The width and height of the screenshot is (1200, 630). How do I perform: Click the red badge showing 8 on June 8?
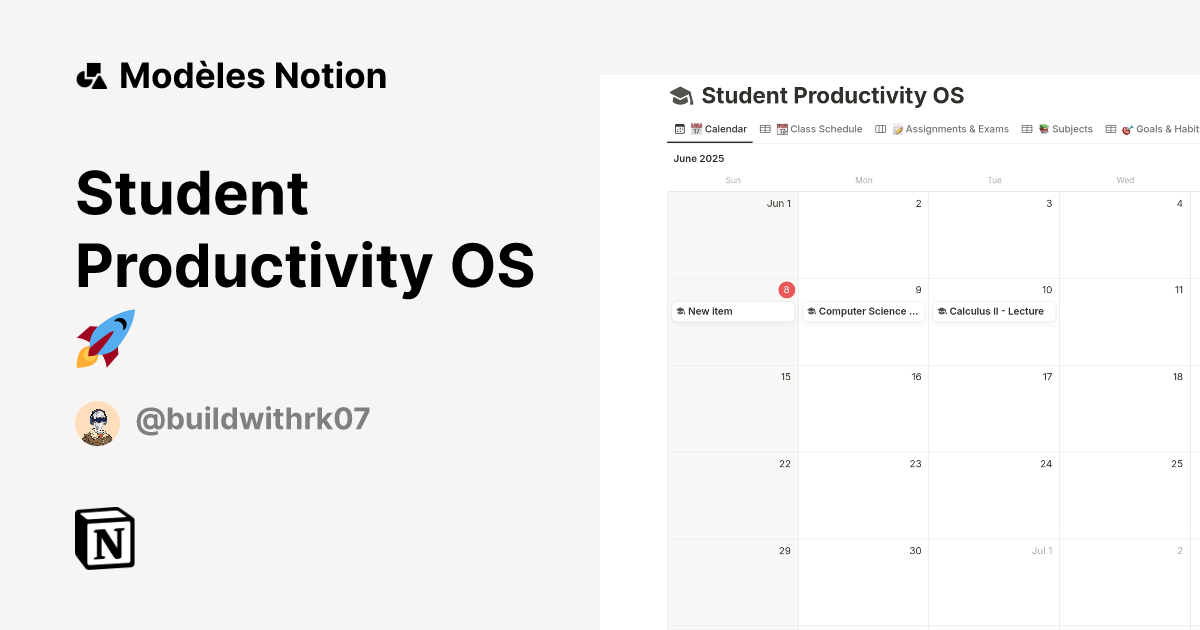[x=787, y=290]
